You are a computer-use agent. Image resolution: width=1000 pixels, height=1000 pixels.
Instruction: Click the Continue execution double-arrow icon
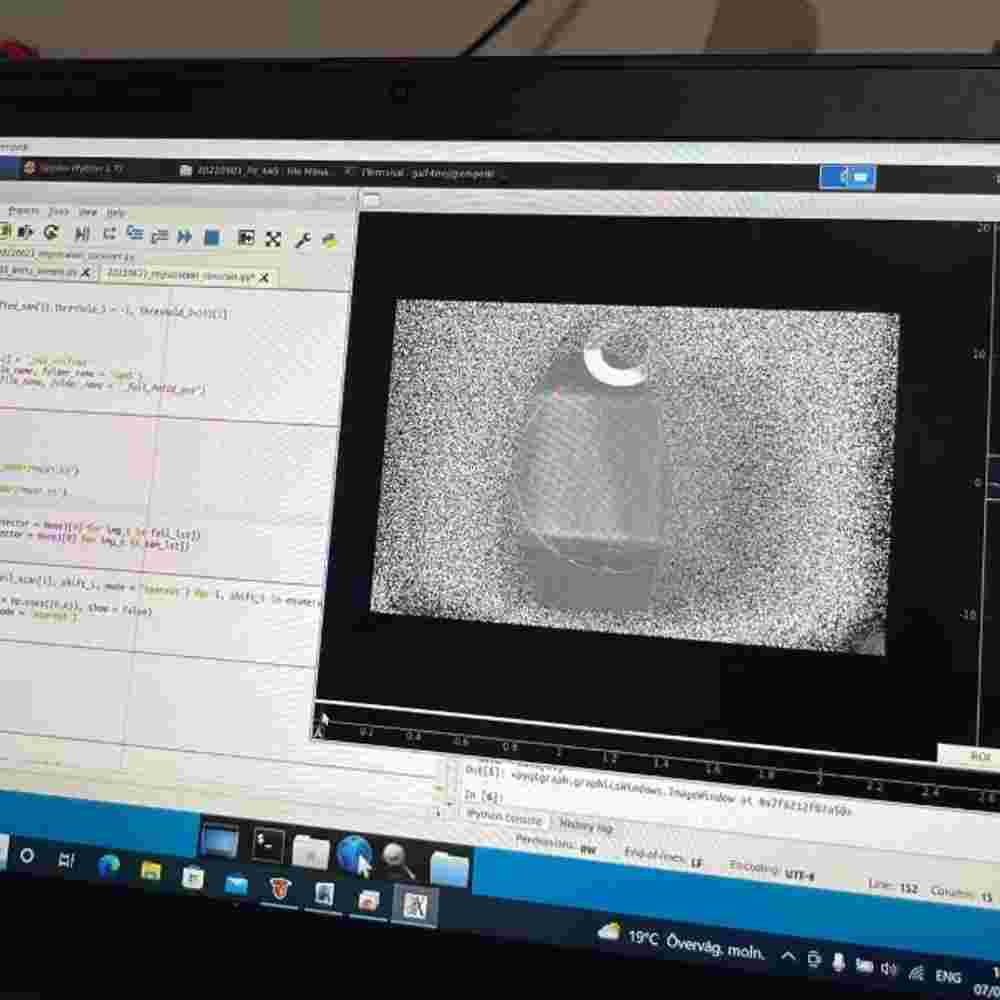(x=185, y=237)
